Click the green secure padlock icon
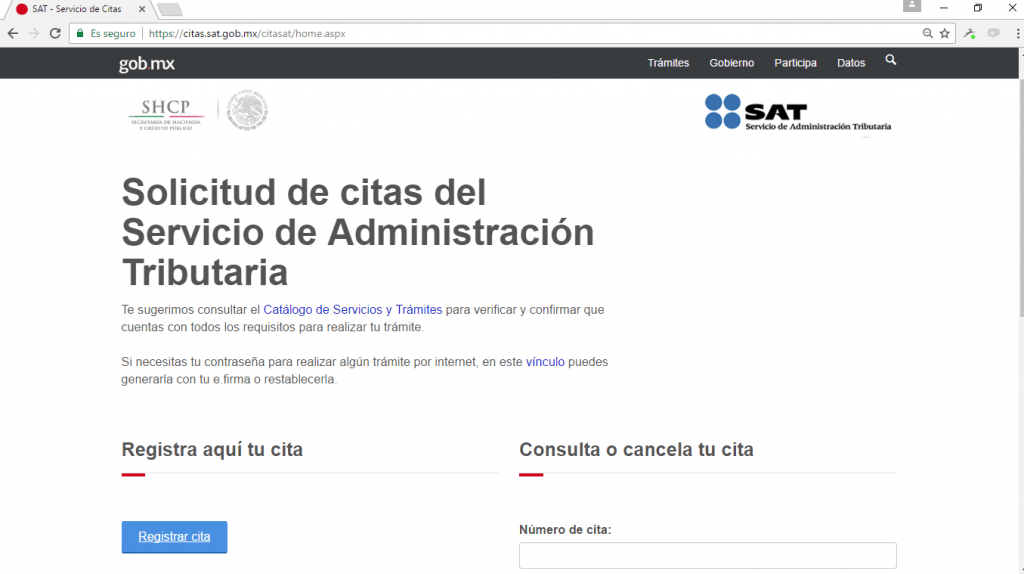 tap(80, 33)
